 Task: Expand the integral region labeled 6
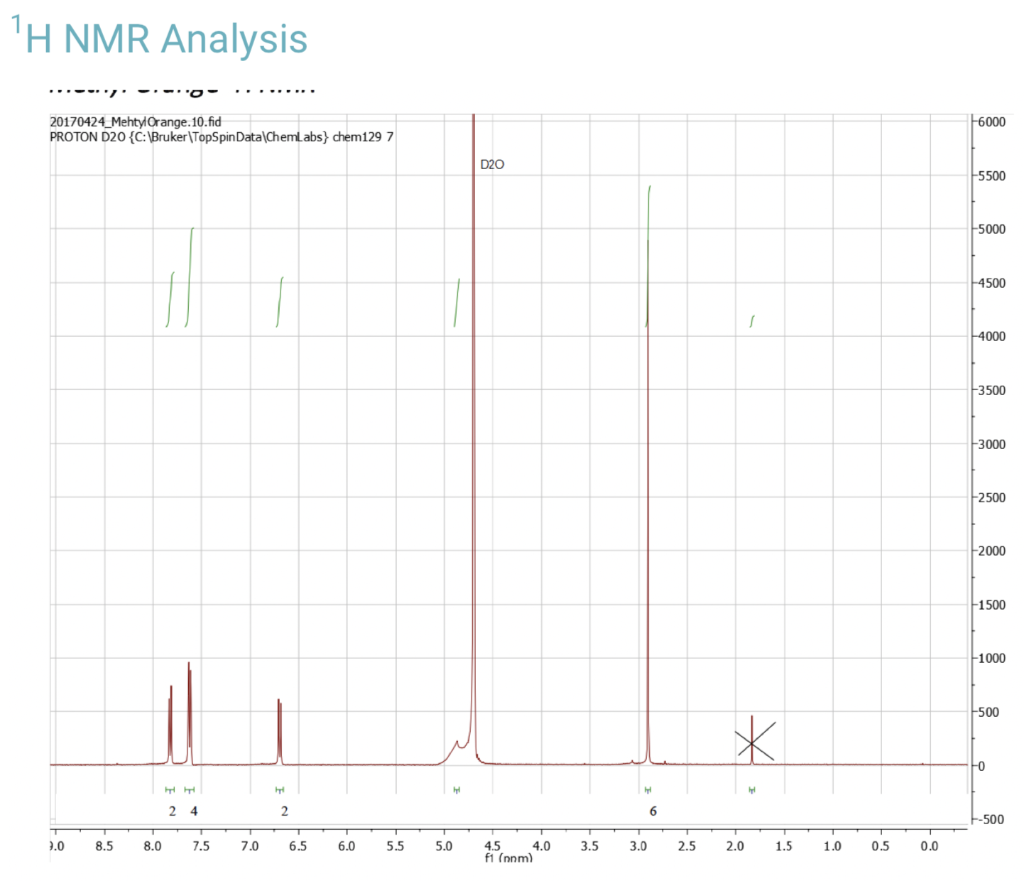[x=654, y=811]
